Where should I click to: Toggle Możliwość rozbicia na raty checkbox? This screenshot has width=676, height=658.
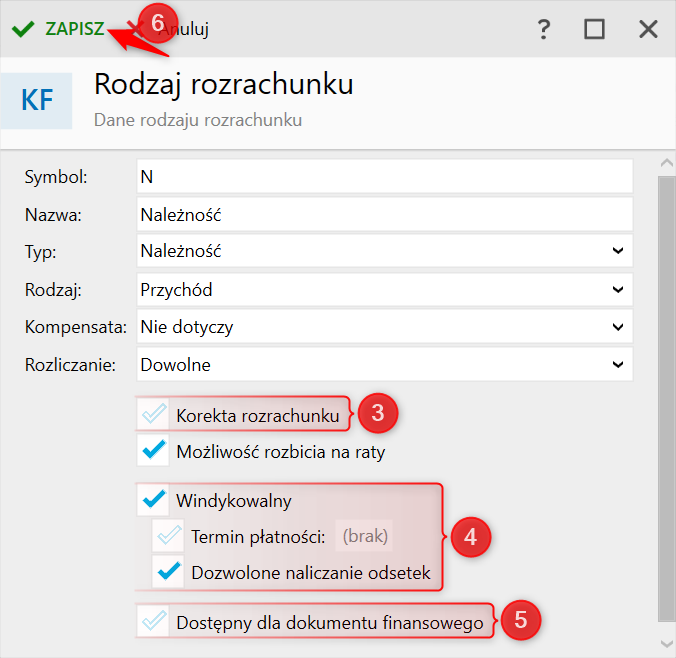click(x=153, y=451)
